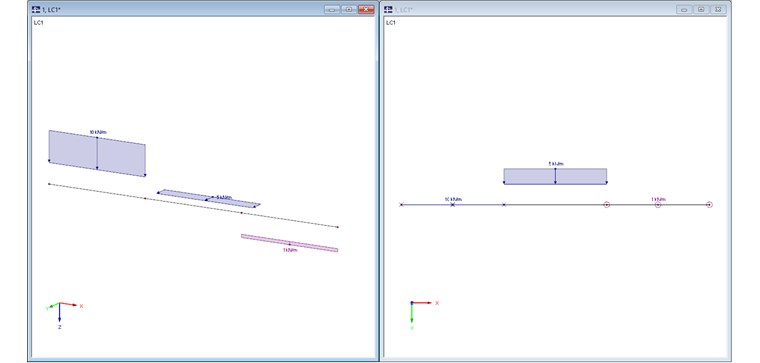This screenshot has width=760, height=363.
Task: Minimize the left LC1 window
Action: coord(332,9)
